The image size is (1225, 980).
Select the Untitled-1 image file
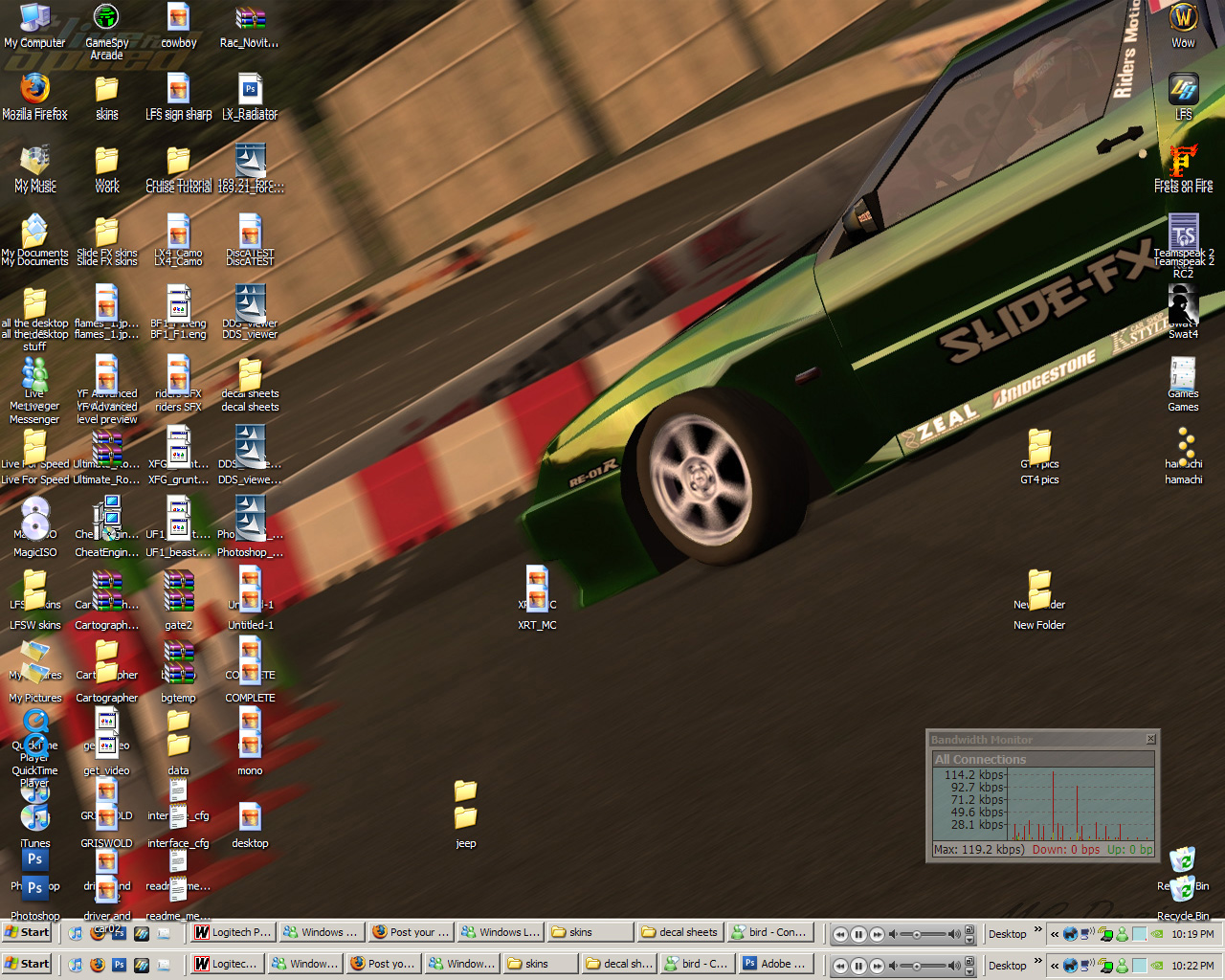point(250,600)
